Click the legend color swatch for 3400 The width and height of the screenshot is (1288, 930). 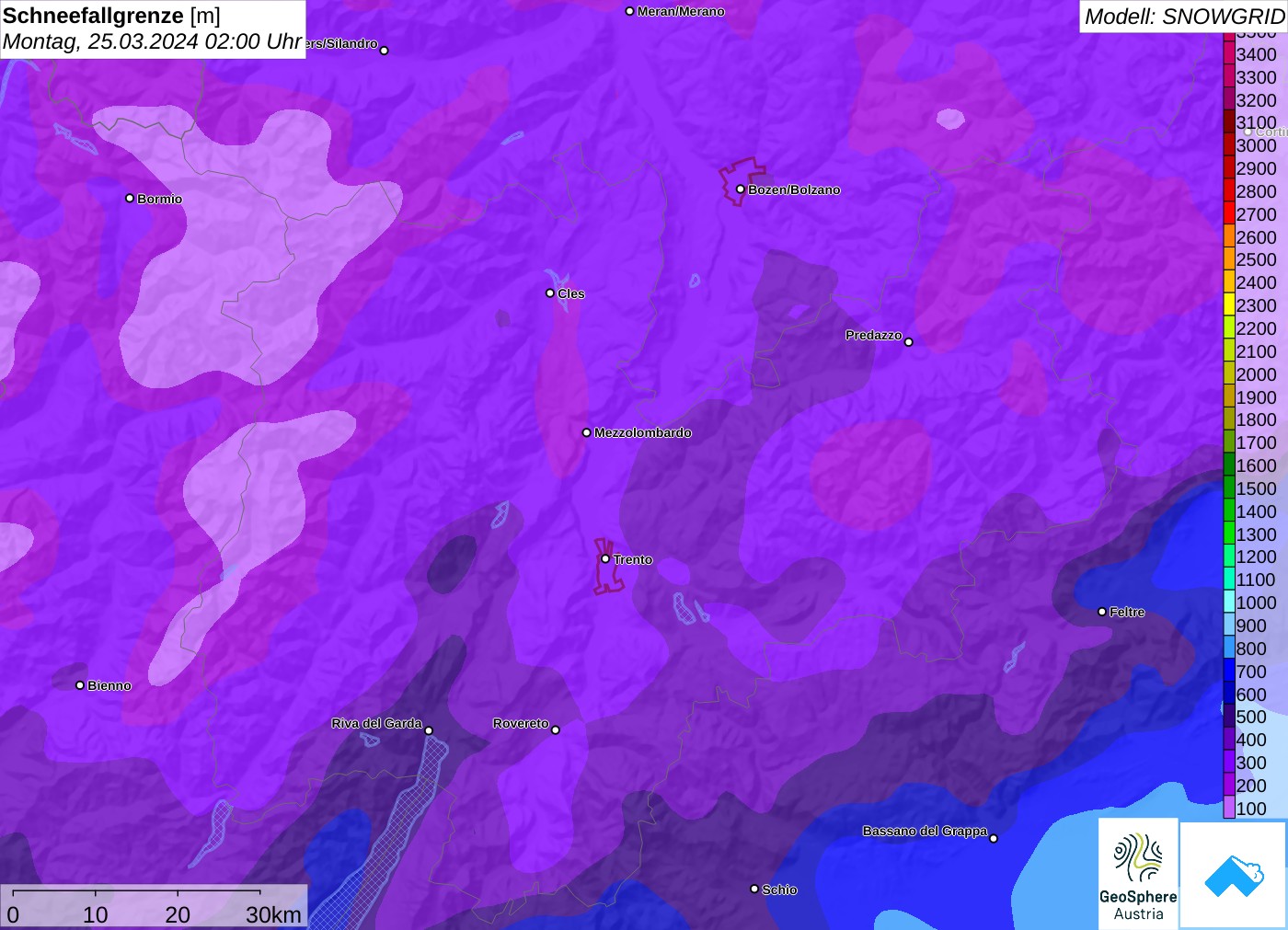point(1229,52)
